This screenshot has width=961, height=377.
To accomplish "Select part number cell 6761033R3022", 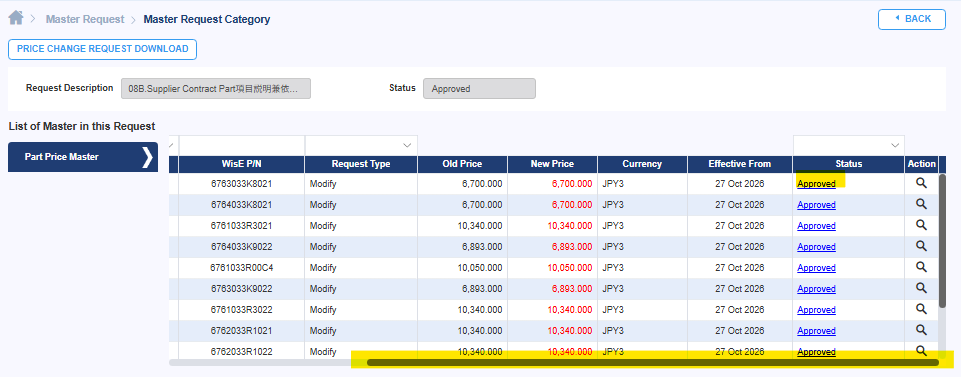I will click(x=241, y=310).
